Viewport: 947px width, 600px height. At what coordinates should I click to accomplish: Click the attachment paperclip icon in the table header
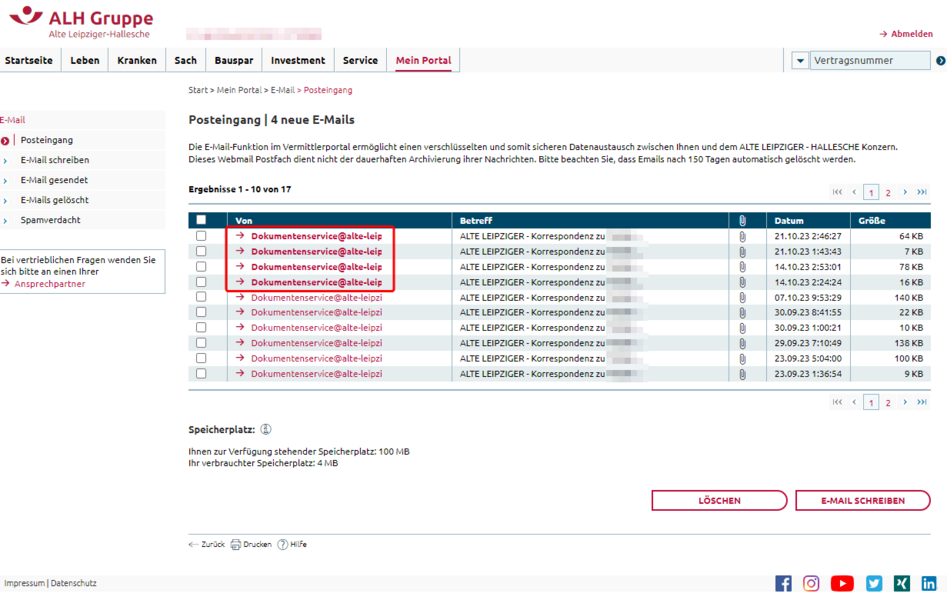click(742, 221)
